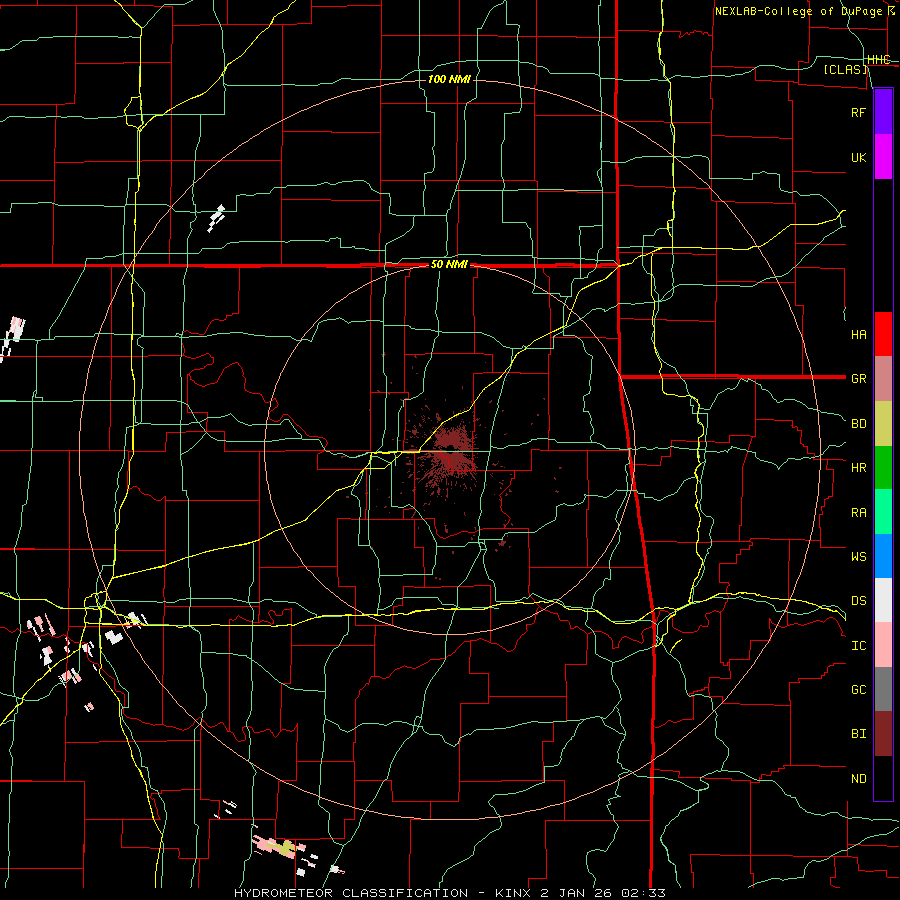Click the UK legend label
900x900 pixels.
[858, 158]
